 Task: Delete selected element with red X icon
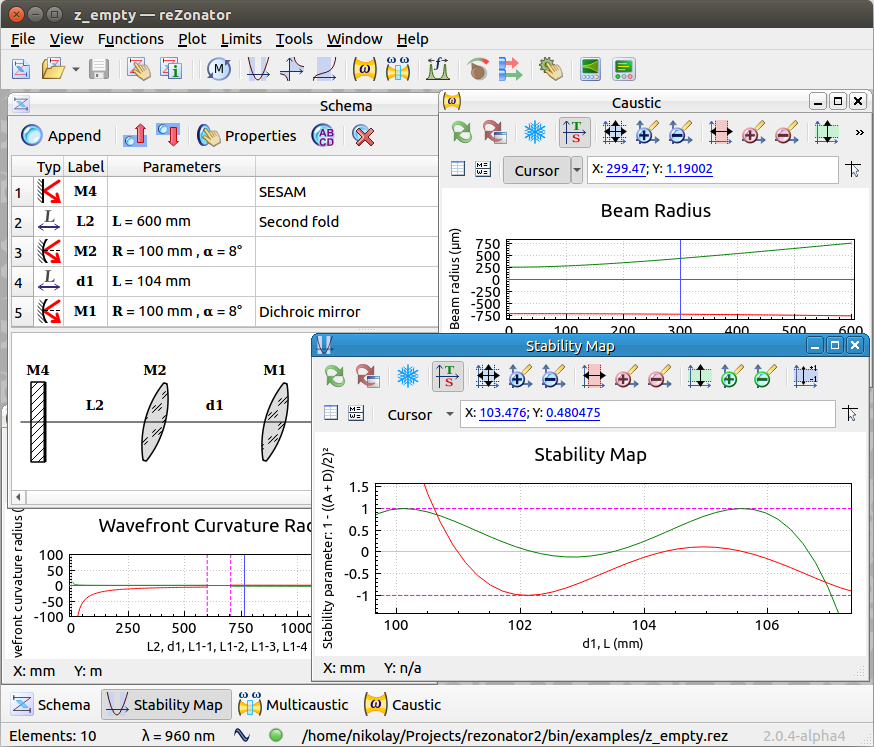click(x=364, y=136)
